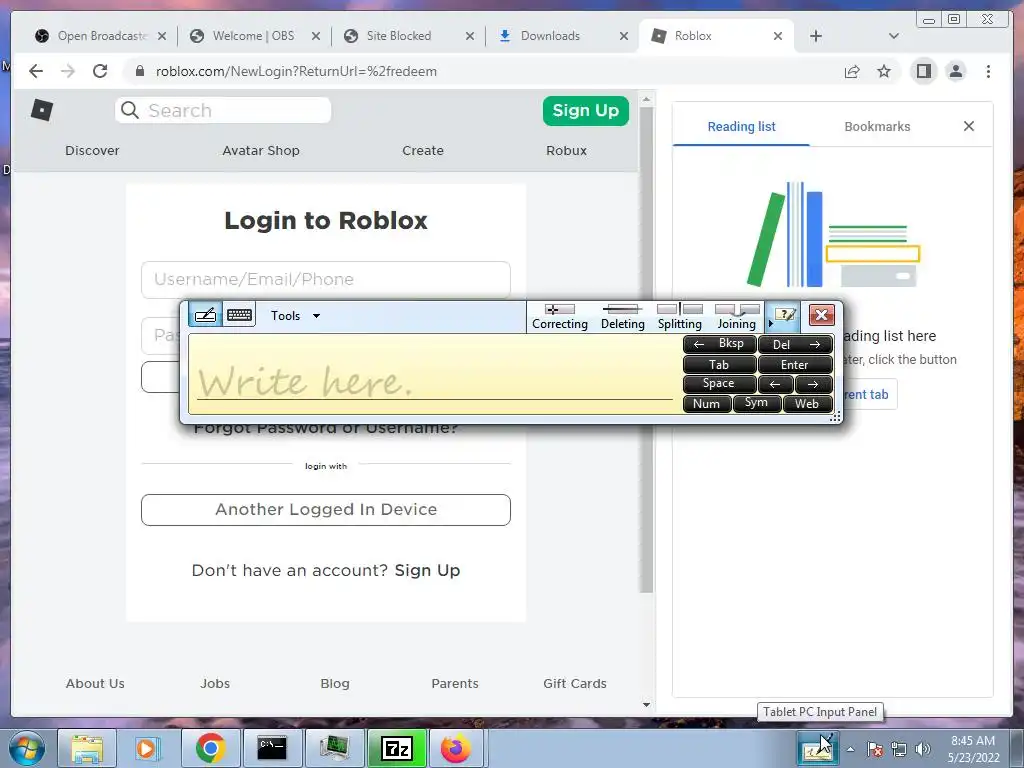
Task: Close the side panel with X
Action: click(968, 126)
